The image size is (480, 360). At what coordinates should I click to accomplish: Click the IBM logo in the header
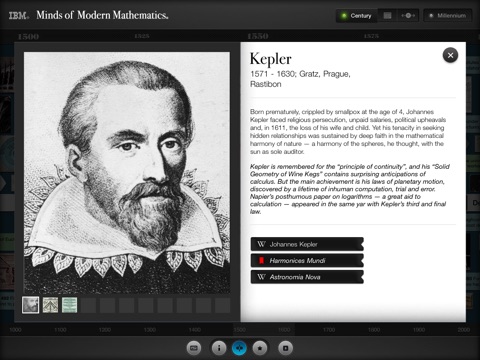click(19, 15)
